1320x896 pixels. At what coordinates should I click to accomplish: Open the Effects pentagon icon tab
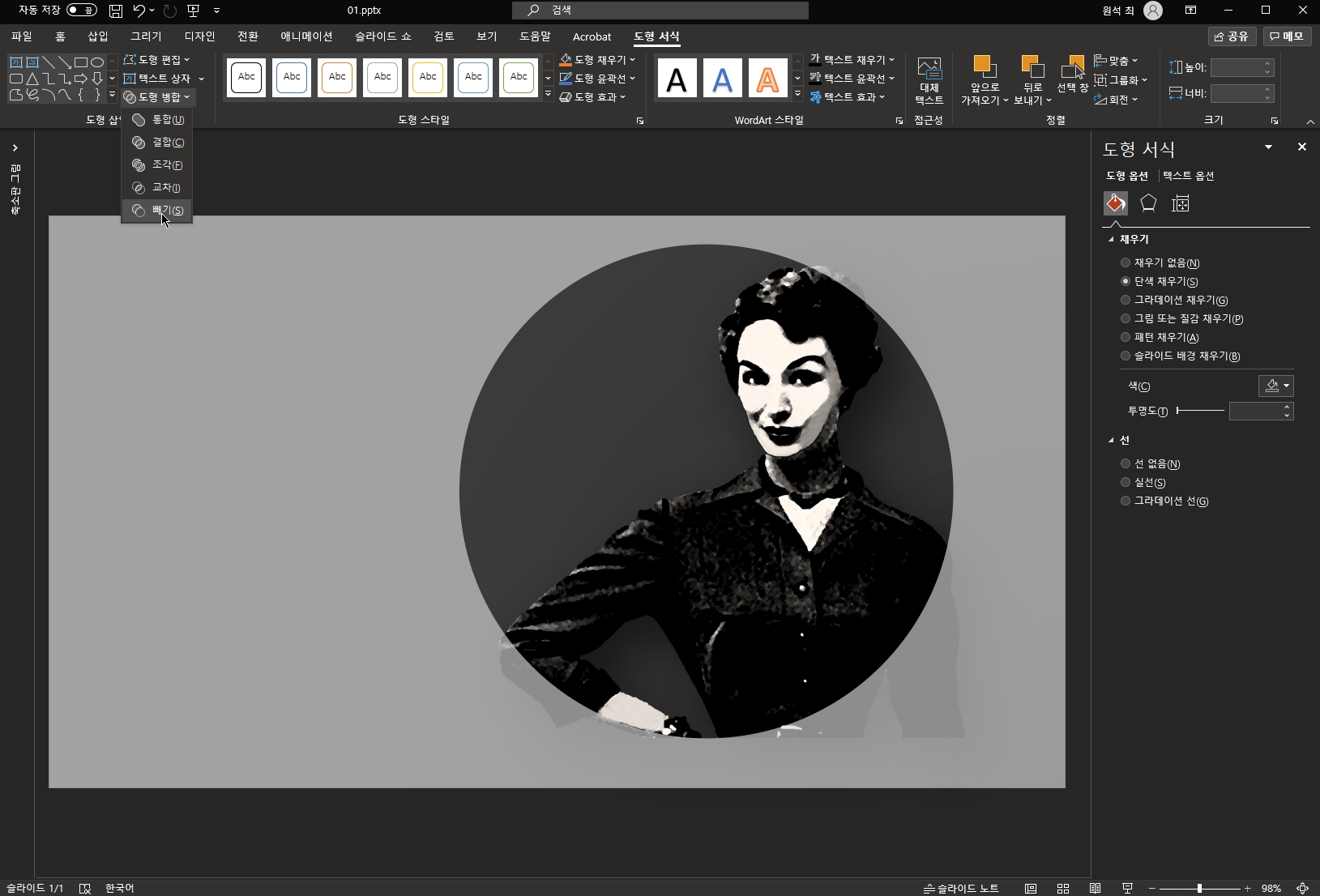1148,203
